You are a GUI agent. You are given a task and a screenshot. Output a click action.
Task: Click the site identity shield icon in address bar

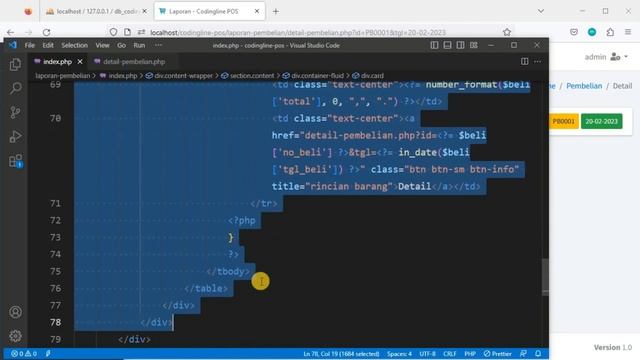coord(113,32)
